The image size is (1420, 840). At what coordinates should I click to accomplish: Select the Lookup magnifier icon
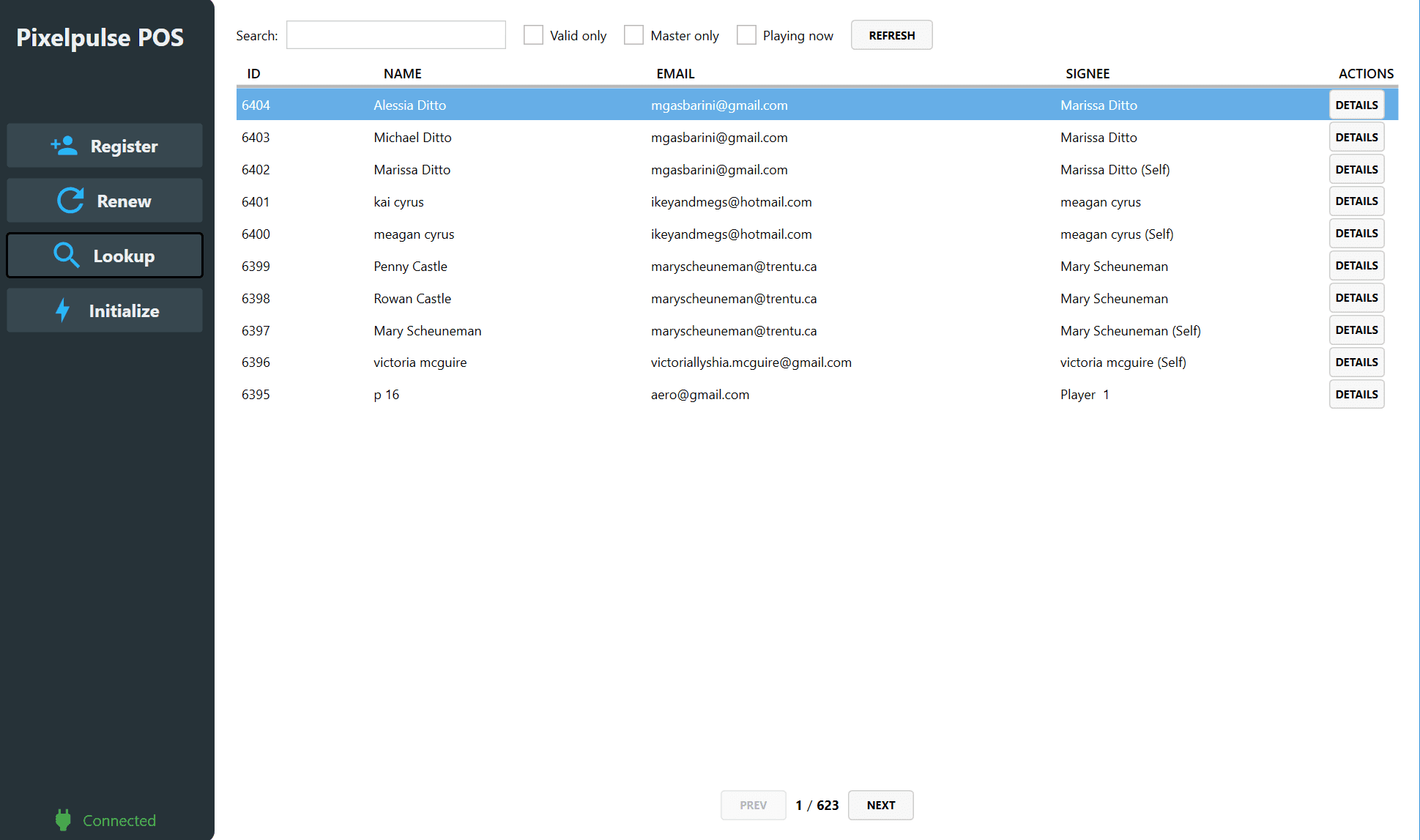(x=67, y=255)
